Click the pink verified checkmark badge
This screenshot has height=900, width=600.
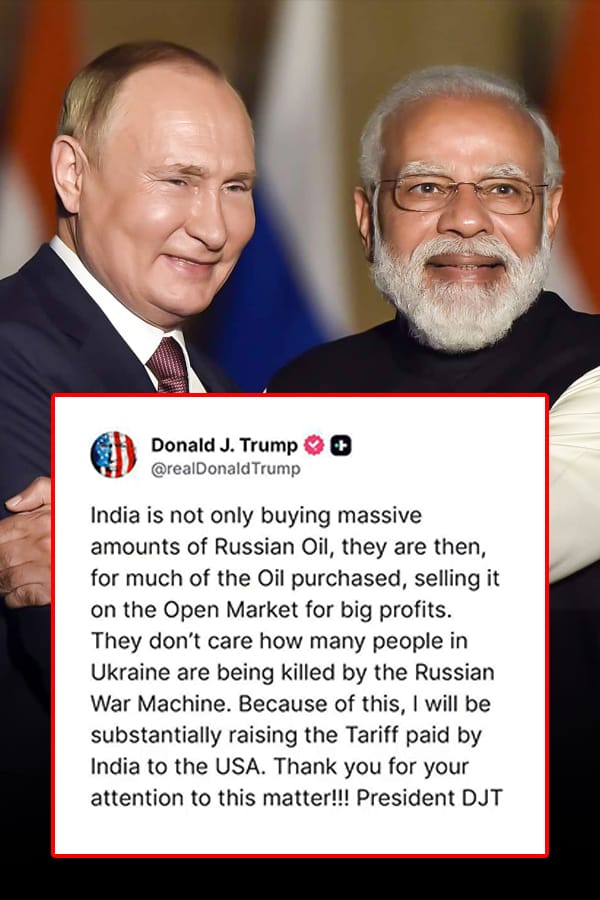pos(313,445)
